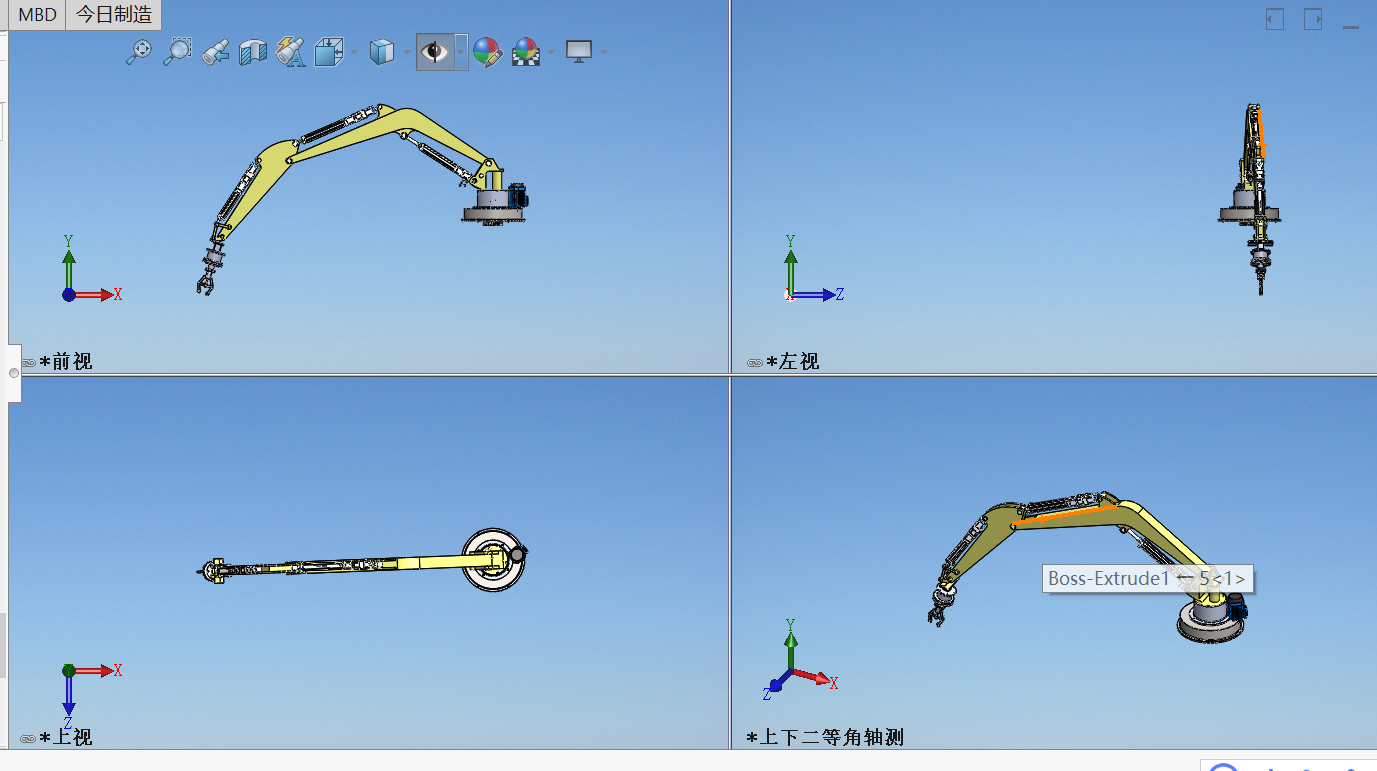Click the link icon beside *前视
The height and width of the screenshot is (771, 1377).
coord(28,362)
